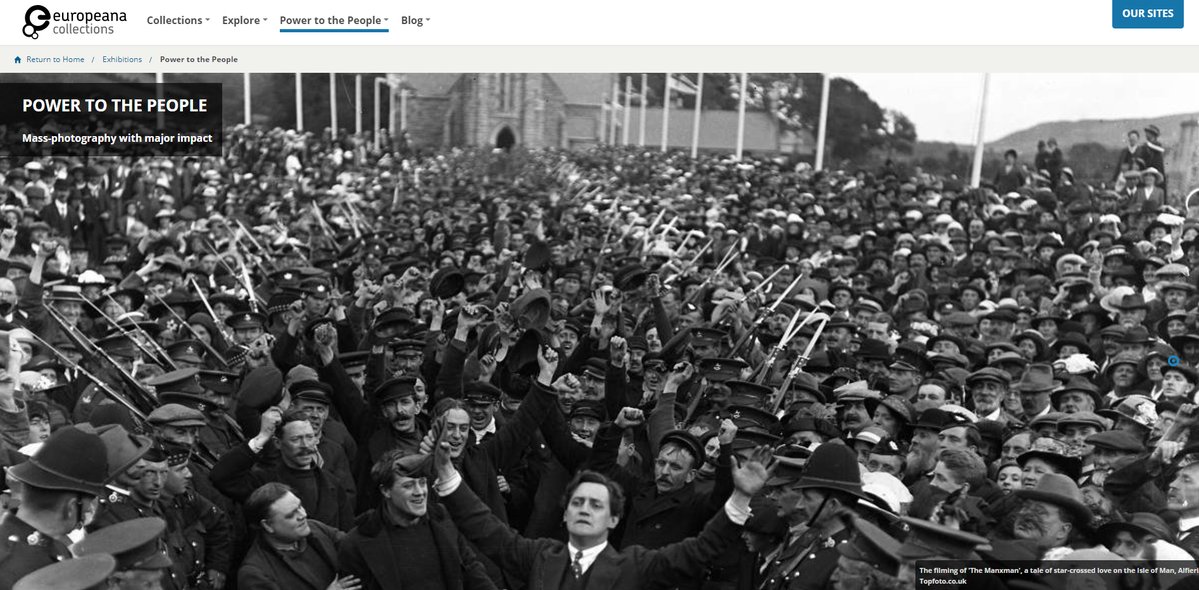Click the caret beside Power to the People
This screenshot has width=1199, height=590.
[386, 21]
